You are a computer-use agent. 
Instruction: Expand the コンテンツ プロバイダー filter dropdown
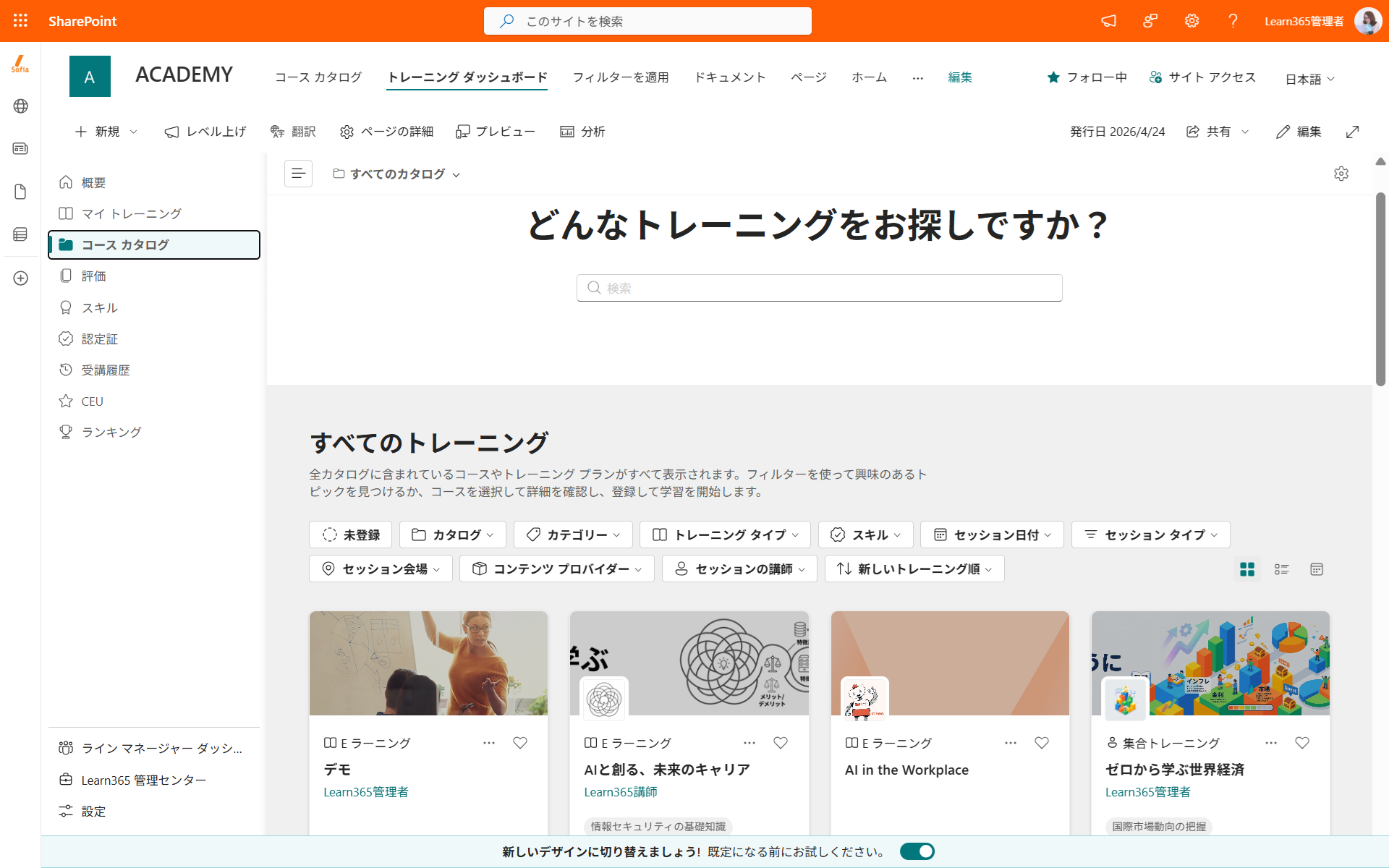pos(557,569)
